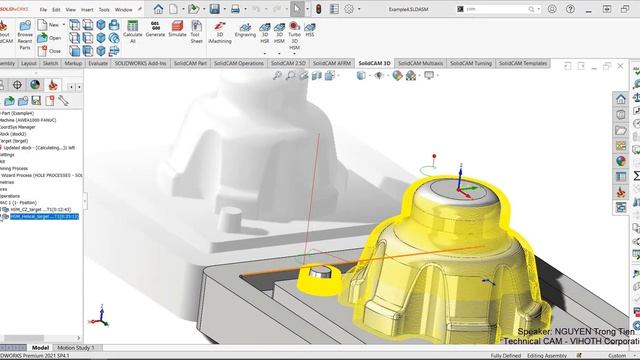
Task: Click the Edit Appearance color ball icon
Action: [397, 76]
